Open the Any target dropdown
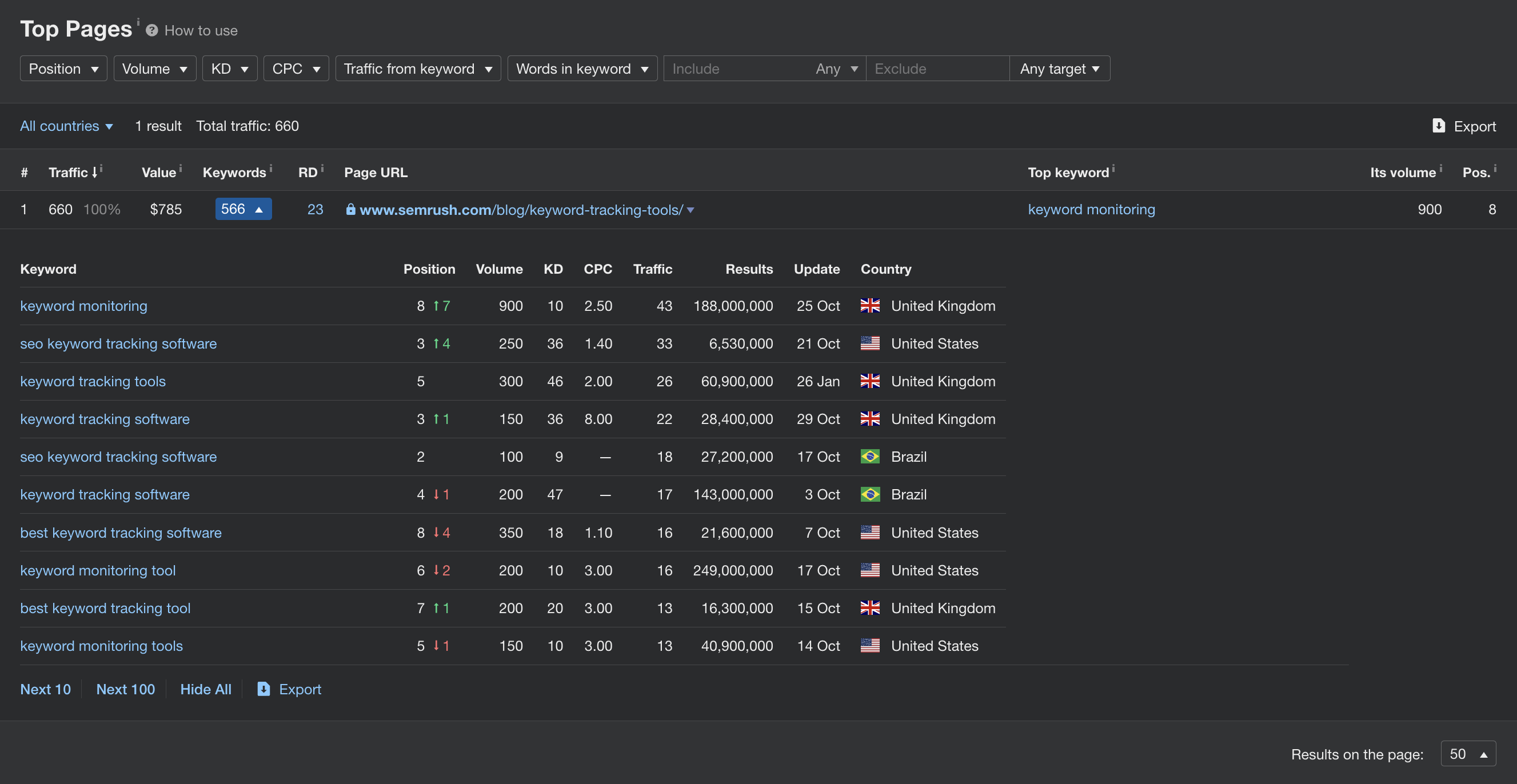 (1060, 68)
